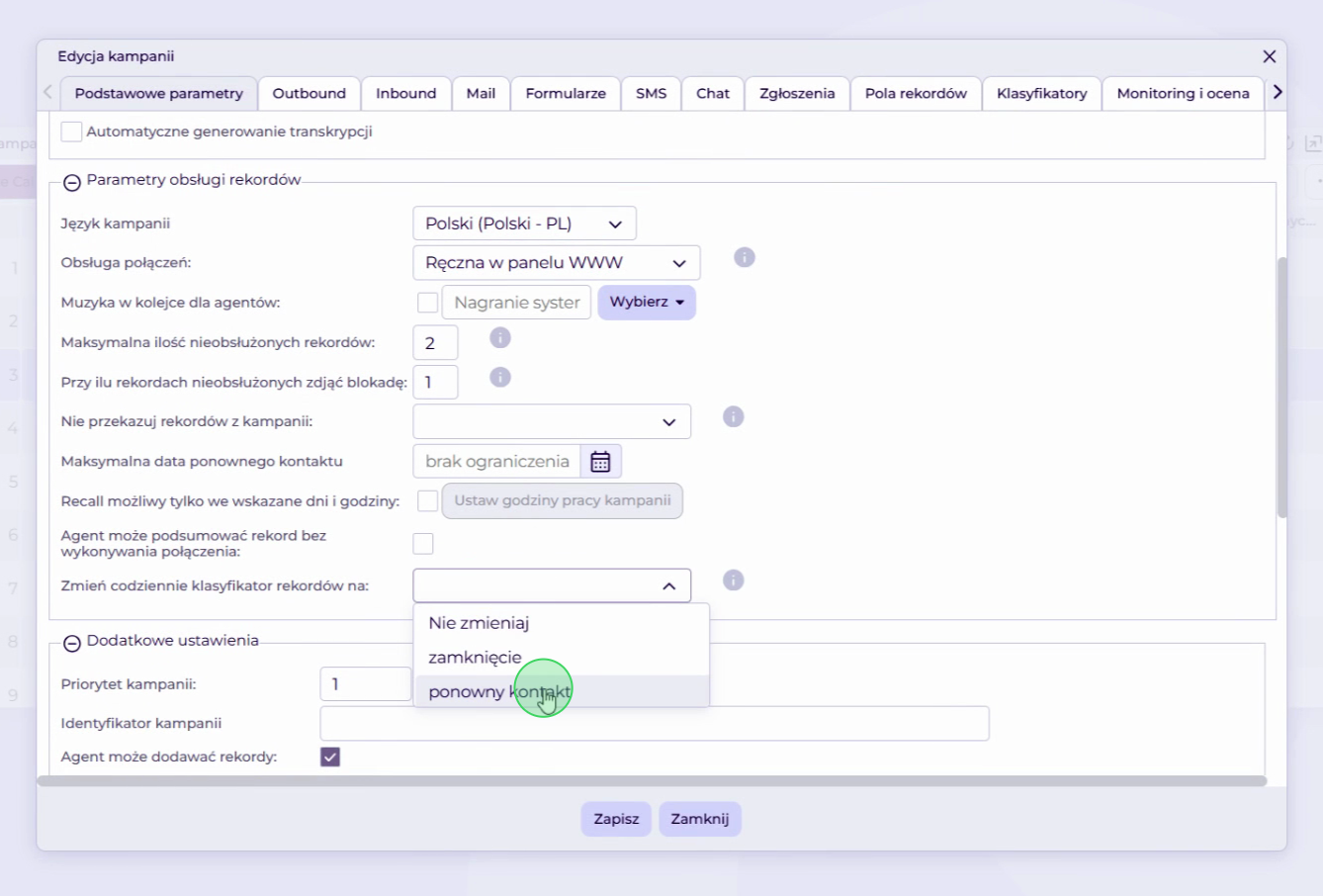Image resolution: width=1323 pixels, height=896 pixels.
Task: Select ponowny kontakt option
Action: pos(562,691)
